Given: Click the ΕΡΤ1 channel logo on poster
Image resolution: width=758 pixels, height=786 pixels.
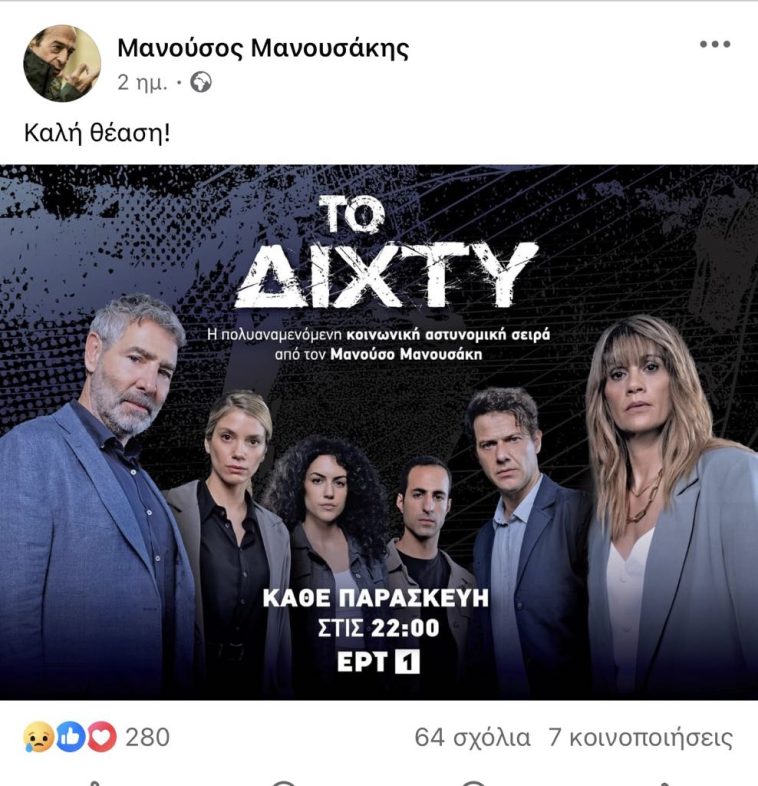Looking at the screenshot, I should click(x=378, y=662).
